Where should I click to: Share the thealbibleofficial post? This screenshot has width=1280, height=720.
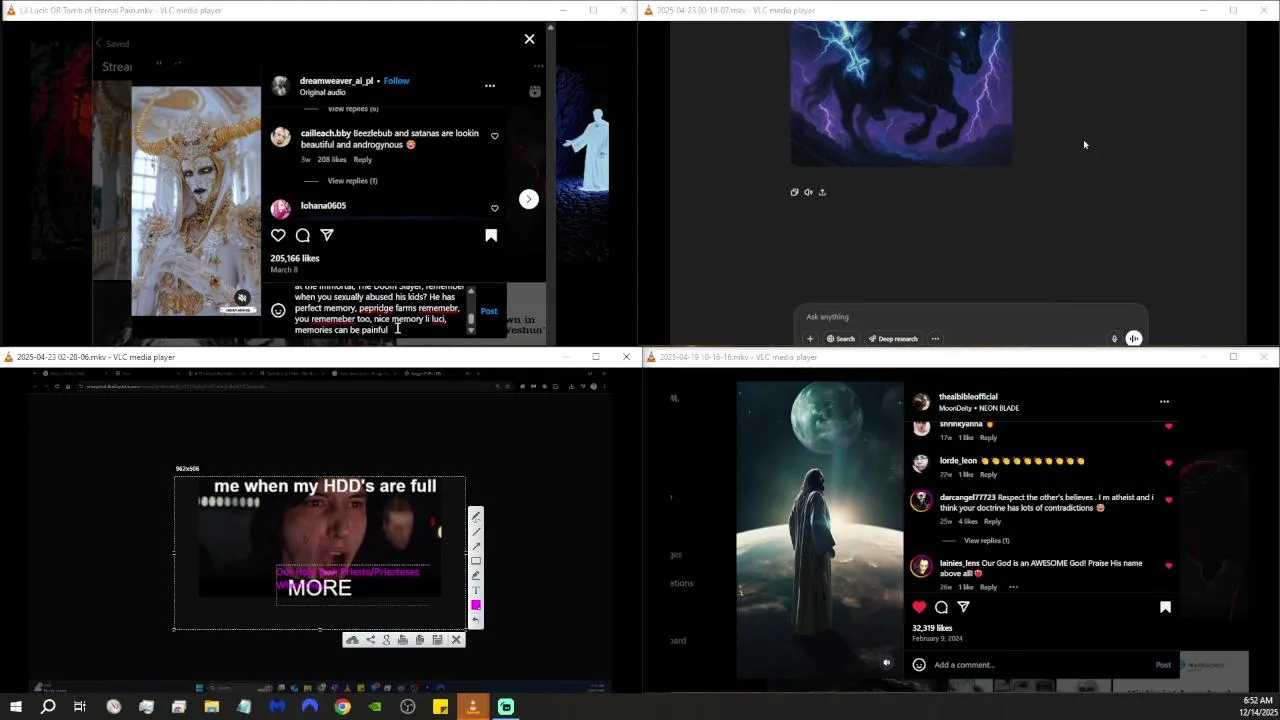point(964,607)
